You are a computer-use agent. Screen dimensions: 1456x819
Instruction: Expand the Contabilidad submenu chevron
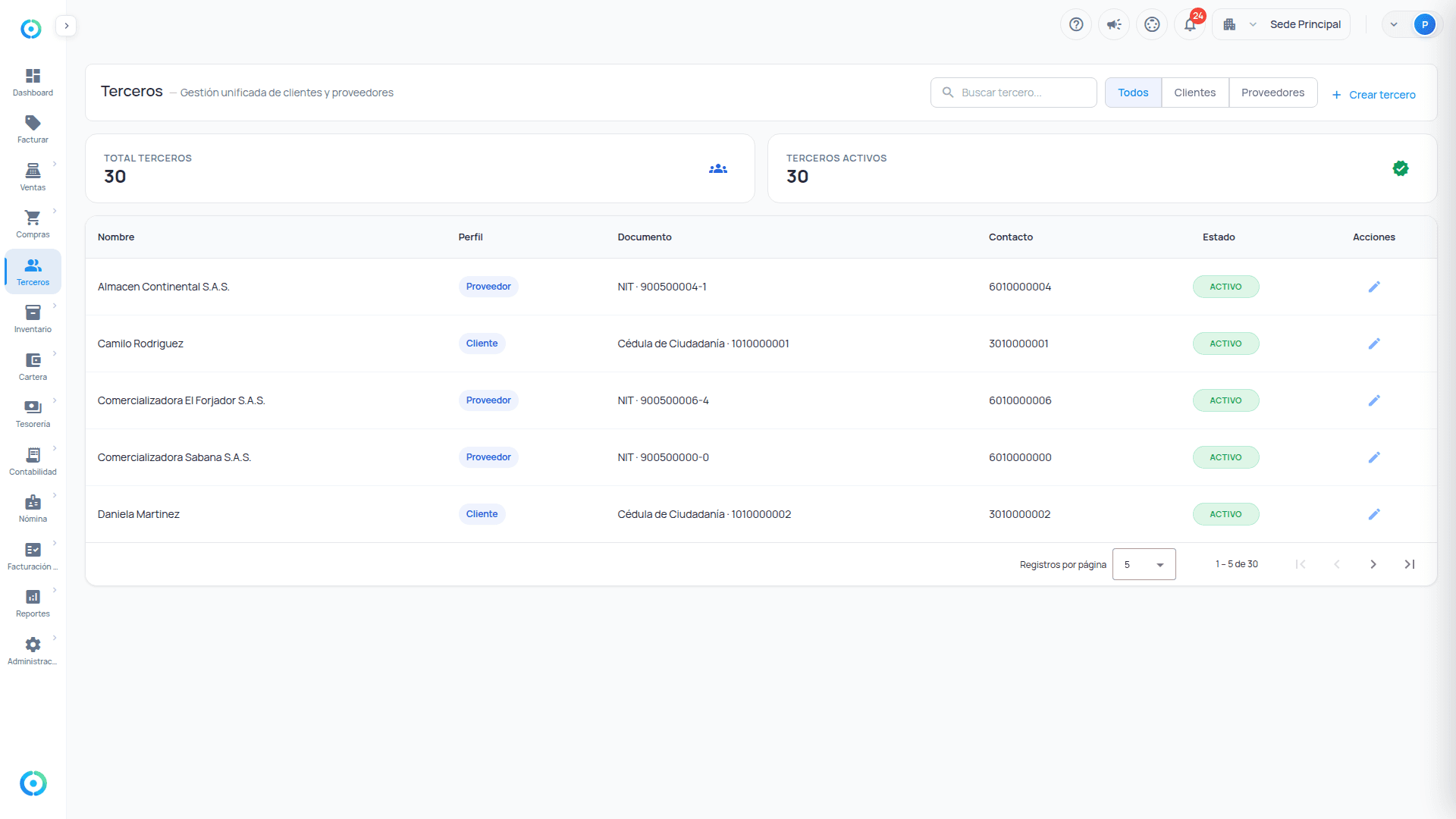click(x=55, y=448)
